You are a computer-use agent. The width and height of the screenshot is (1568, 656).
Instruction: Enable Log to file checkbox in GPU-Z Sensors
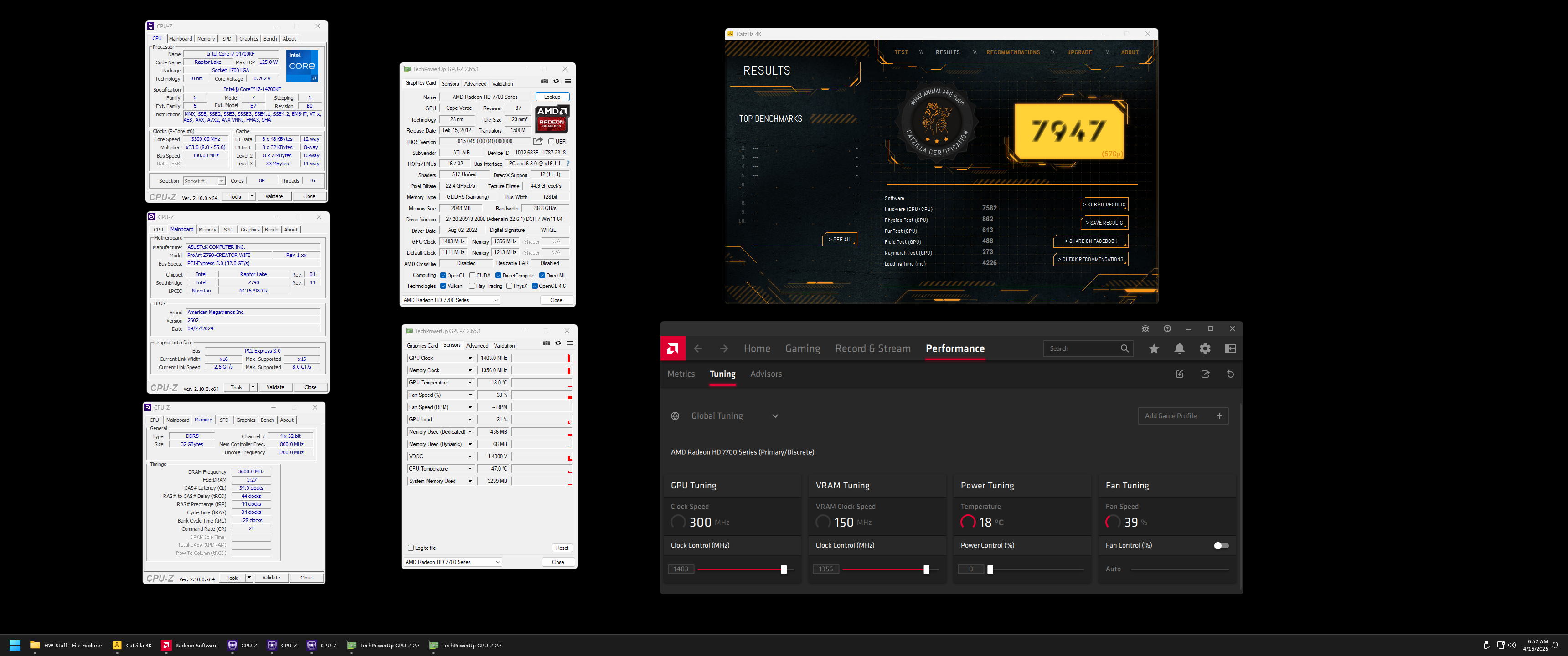[411, 548]
